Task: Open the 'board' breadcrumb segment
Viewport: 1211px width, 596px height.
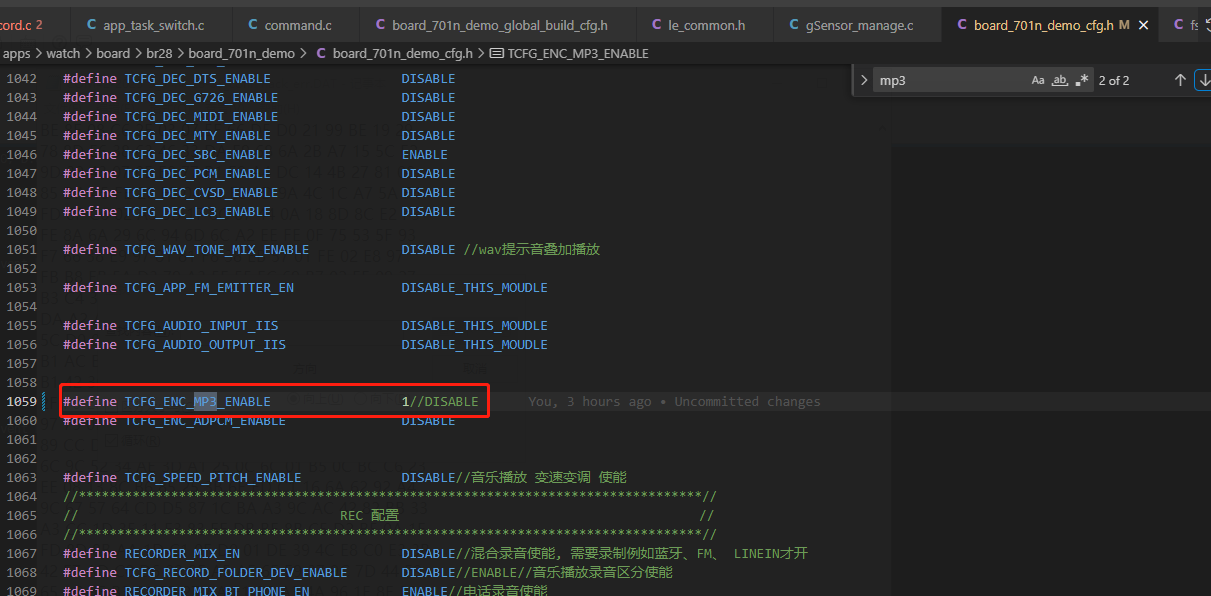Action: 113,53
